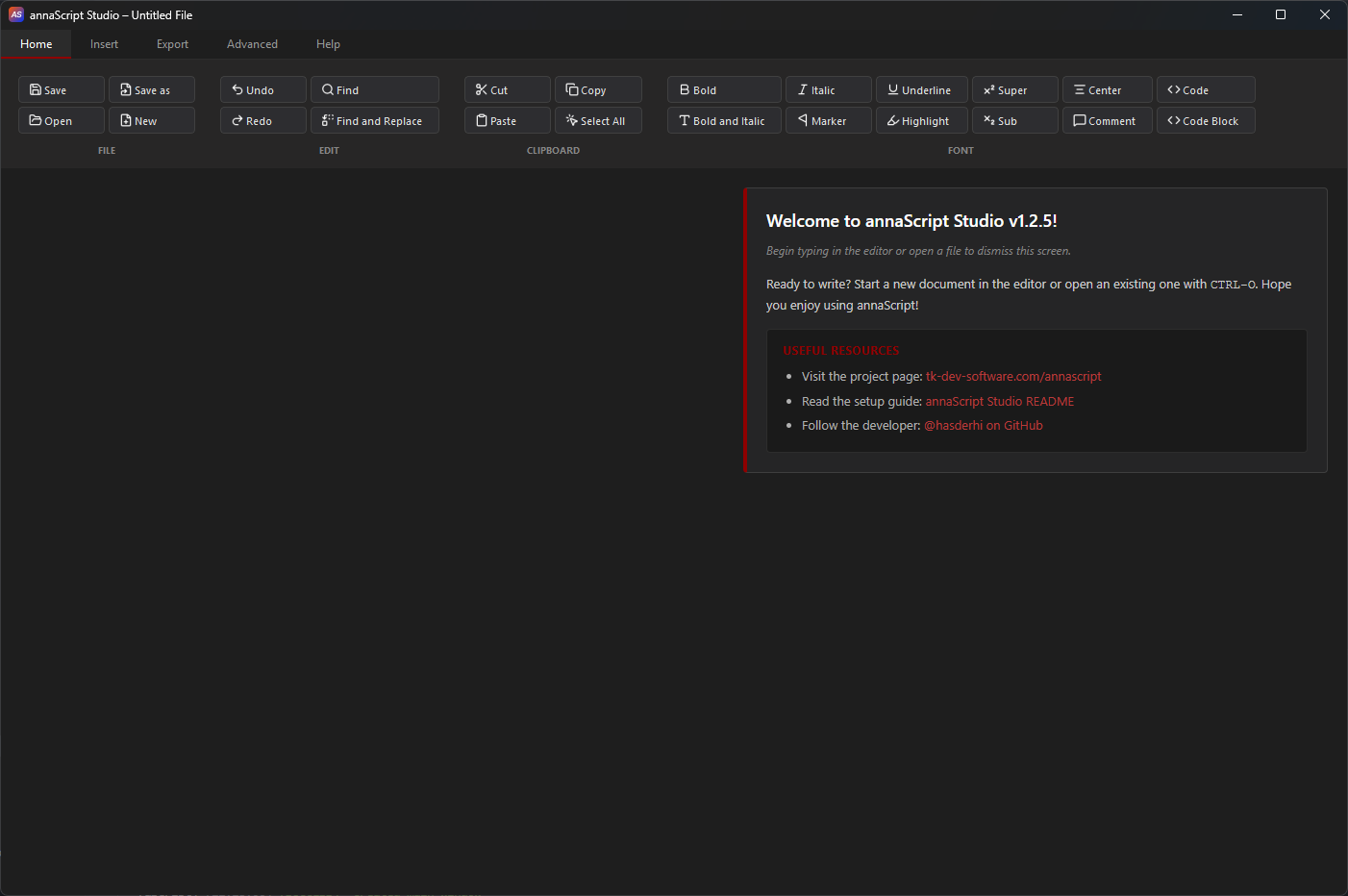Click the Center button
Viewport: 1348px width, 896px height.
point(1108,89)
